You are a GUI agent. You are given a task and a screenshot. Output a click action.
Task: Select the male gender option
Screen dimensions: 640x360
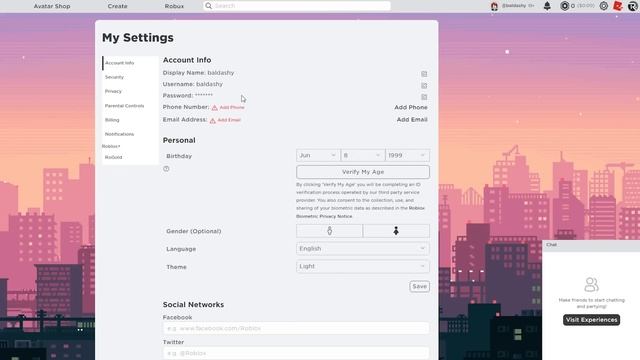pos(329,231)
